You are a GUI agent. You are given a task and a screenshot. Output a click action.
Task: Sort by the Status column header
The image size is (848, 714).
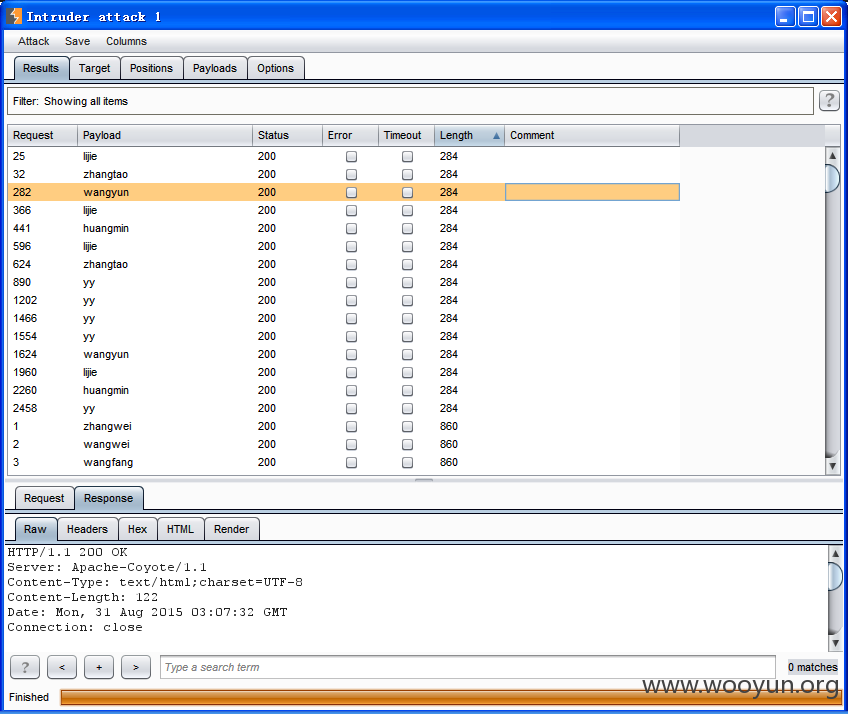tap(287, 135)
